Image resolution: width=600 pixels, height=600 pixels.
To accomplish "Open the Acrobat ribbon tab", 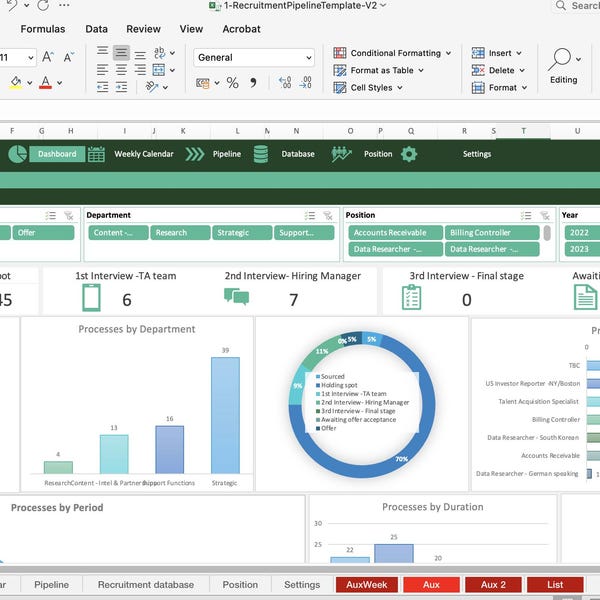I will [x=241, y=29].
